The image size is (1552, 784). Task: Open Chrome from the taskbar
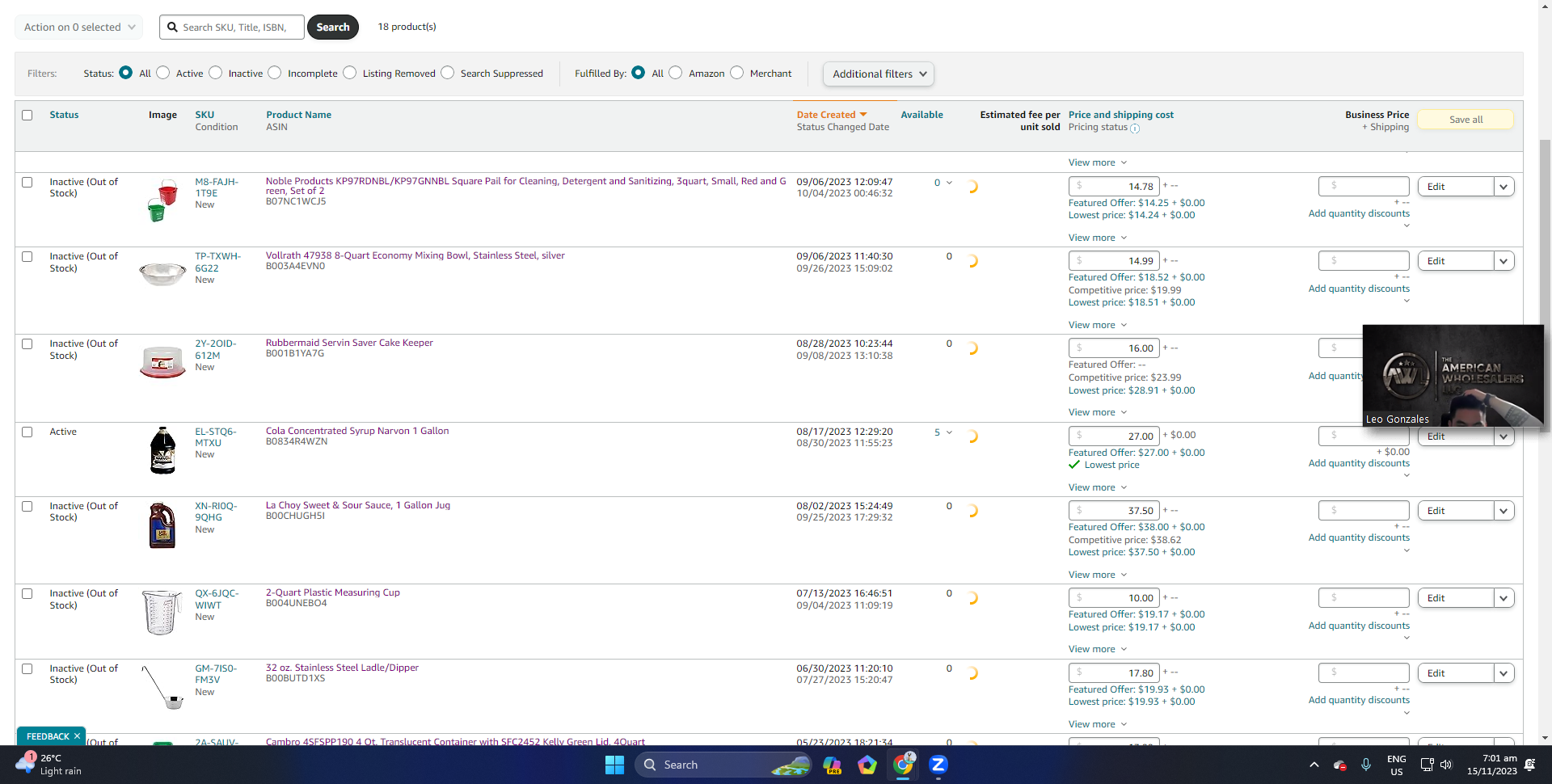point(903,765)
